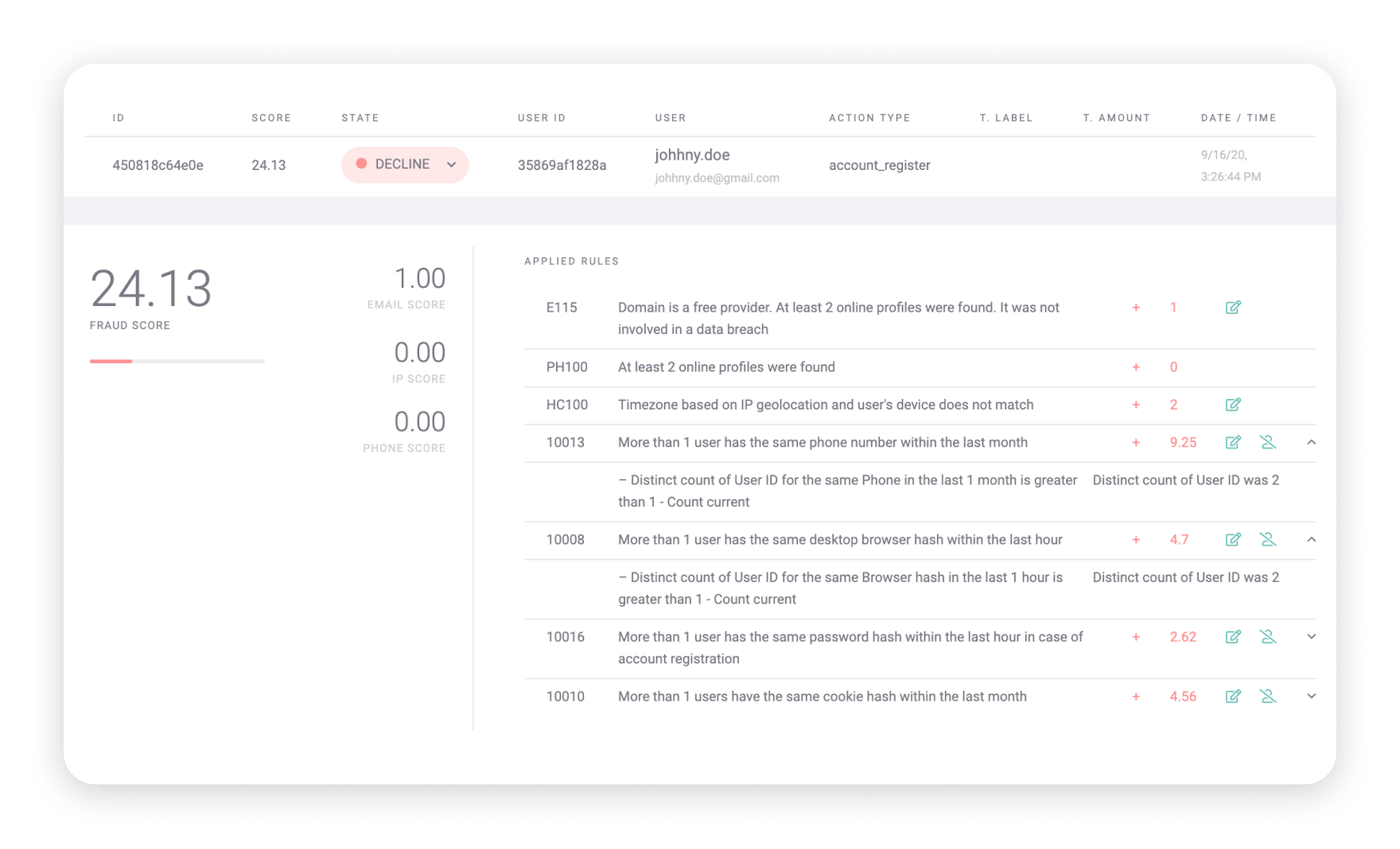Click edit icon for rule 10016
Image resolution: width=1400 pixels, height=849 pixels.
(x=1233, y=637)
